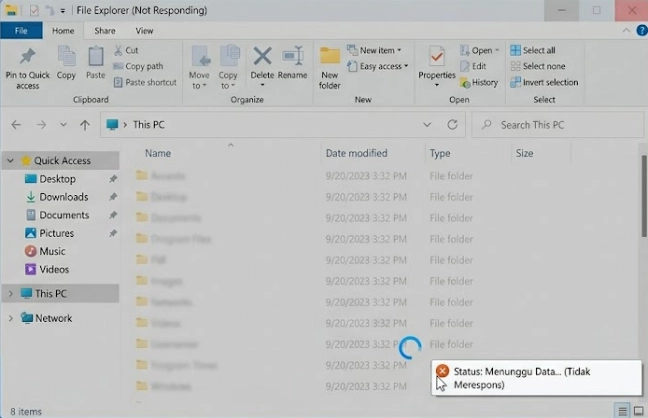The image size is (648, 418).
Task: Sort by the Size column header
Action: pyautogui.click(x=524, y=153)
